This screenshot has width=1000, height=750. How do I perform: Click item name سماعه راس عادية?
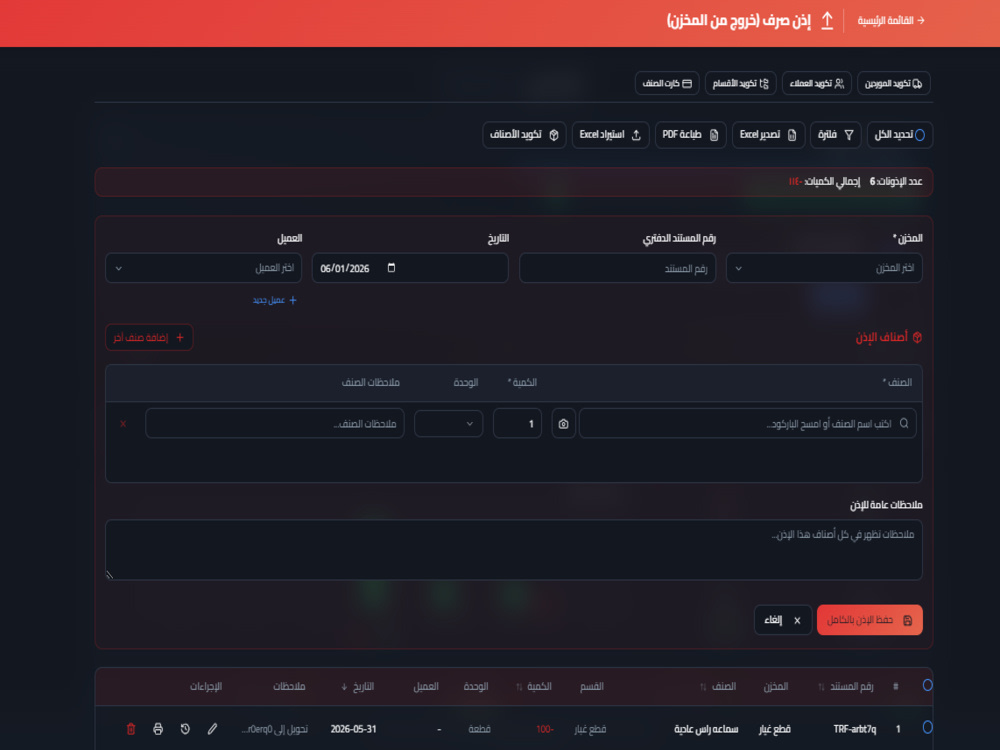[706, 729]
